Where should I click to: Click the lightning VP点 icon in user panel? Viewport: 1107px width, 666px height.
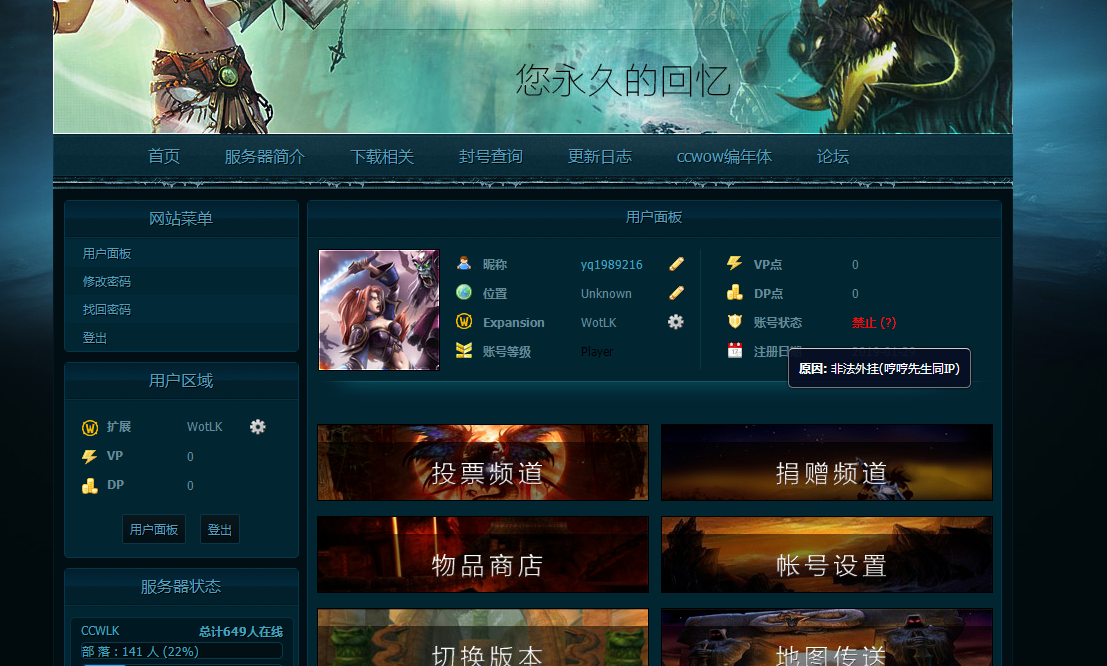(735, 264)
